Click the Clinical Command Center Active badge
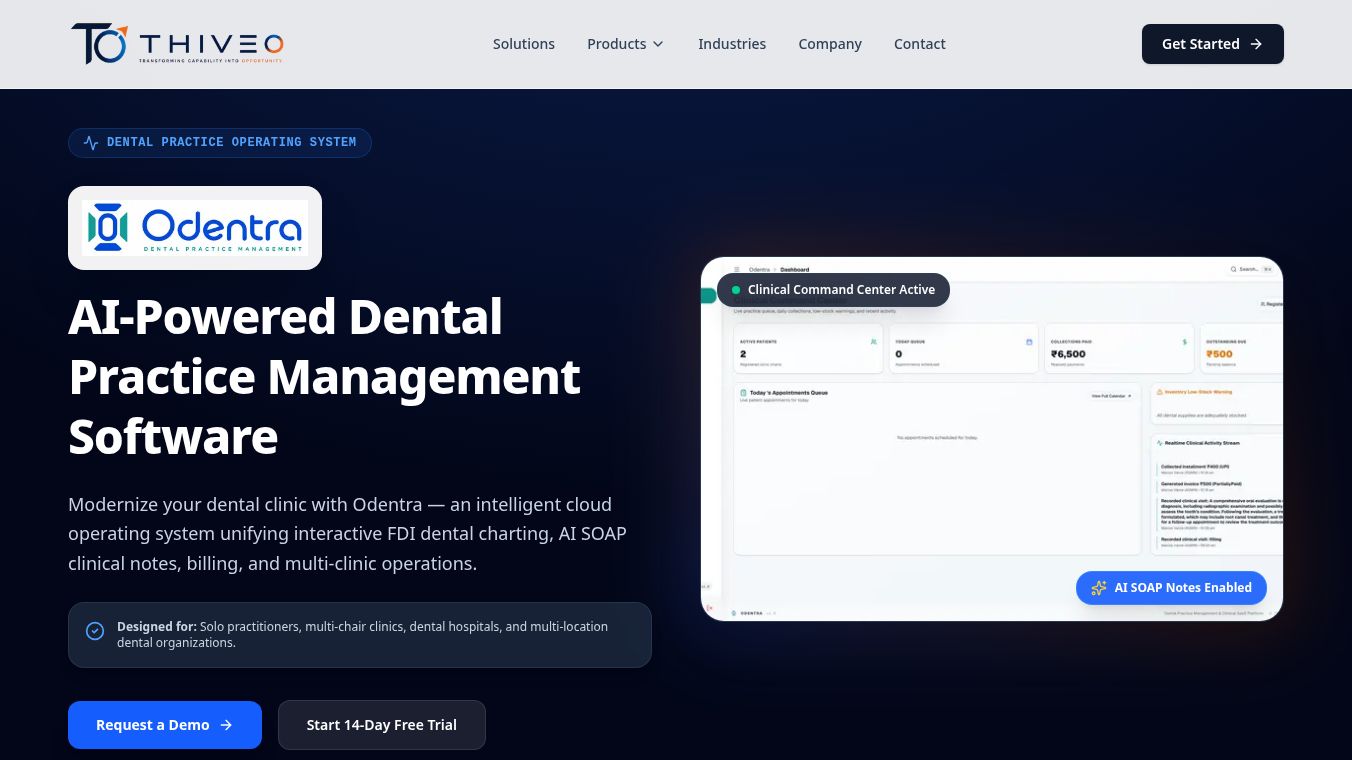The width and height of the screenshot is (1352, 760). [x=833, y=290]
